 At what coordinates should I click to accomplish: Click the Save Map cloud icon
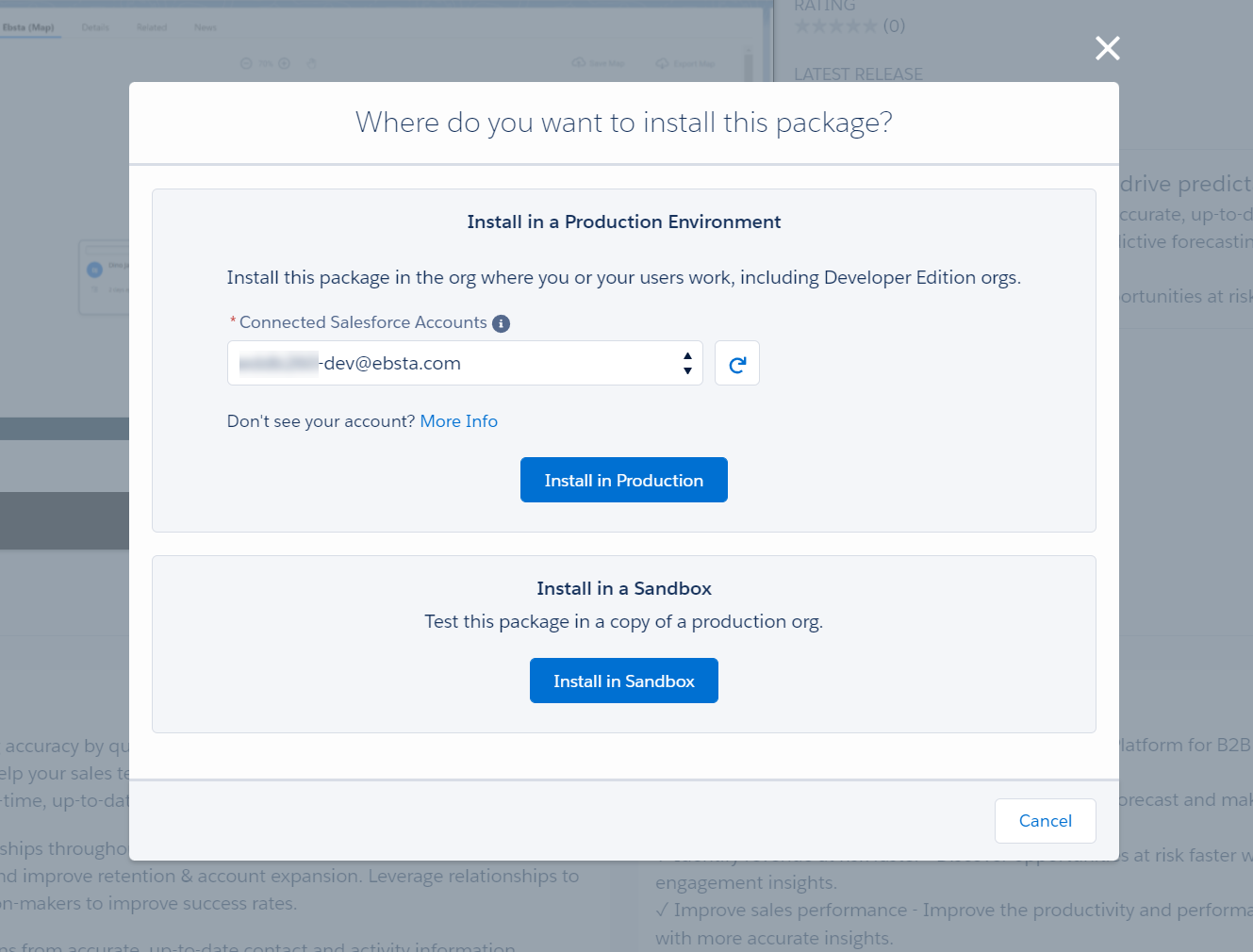(579, 63)
